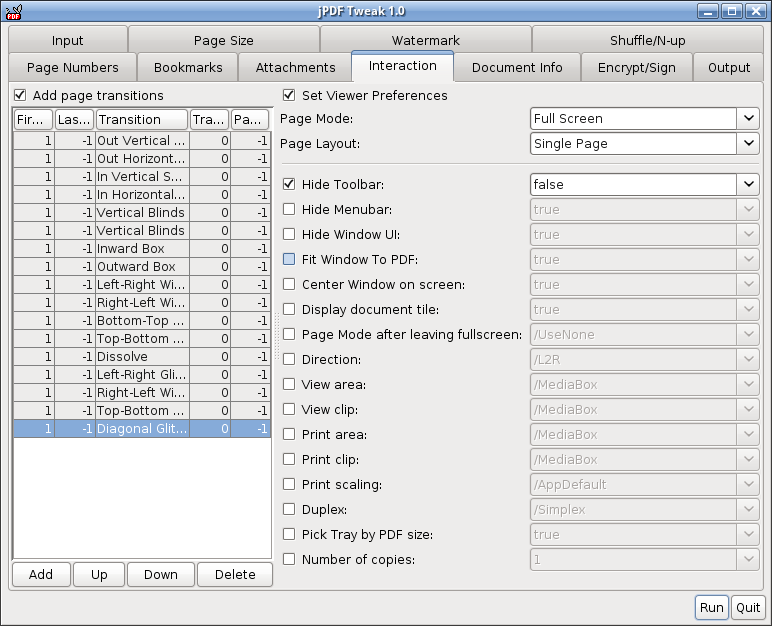Open the Direction /L2R combo box

click(x=644, y=360)
